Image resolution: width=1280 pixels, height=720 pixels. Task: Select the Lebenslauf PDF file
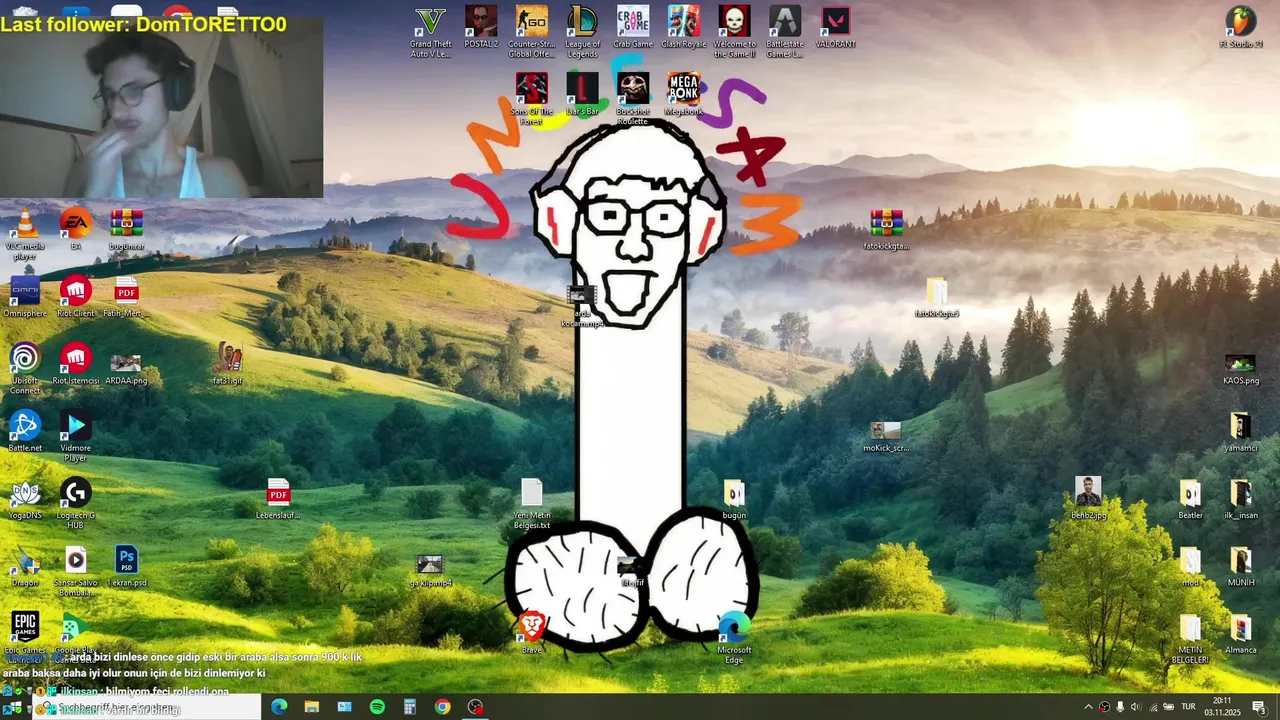pos(278,499)
